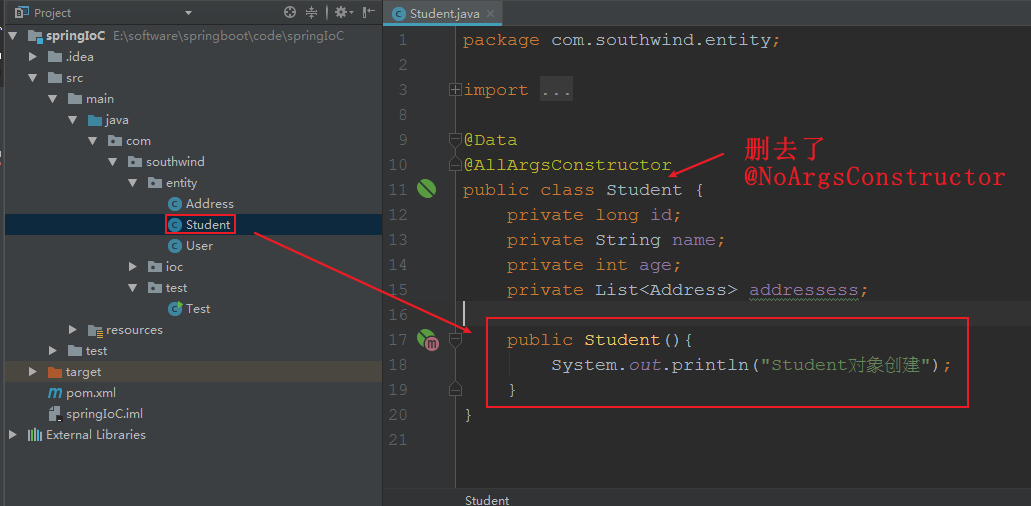Open the pom.xml file
This screenshot has width=1031, height=506.
[91, 393]
